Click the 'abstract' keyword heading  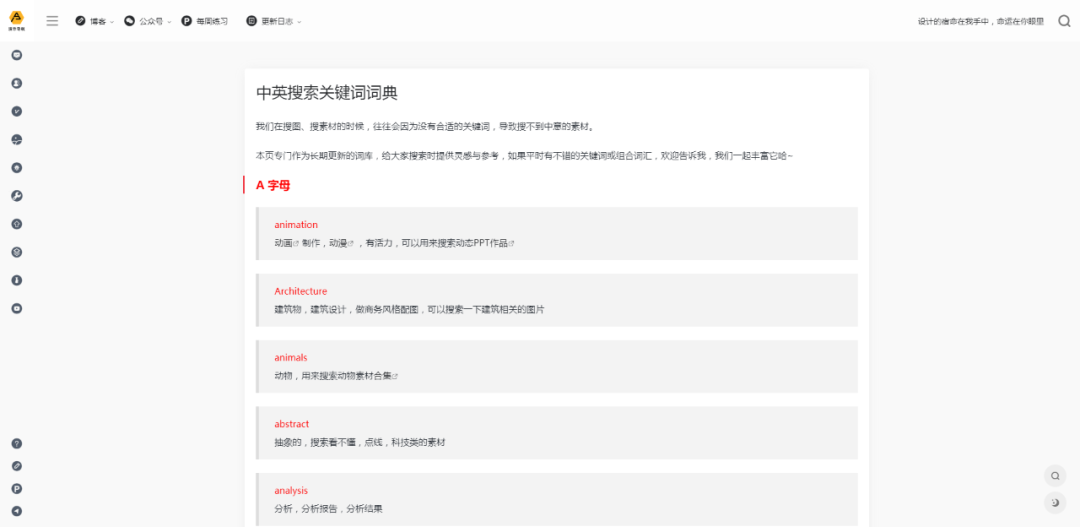coord(291,424)
